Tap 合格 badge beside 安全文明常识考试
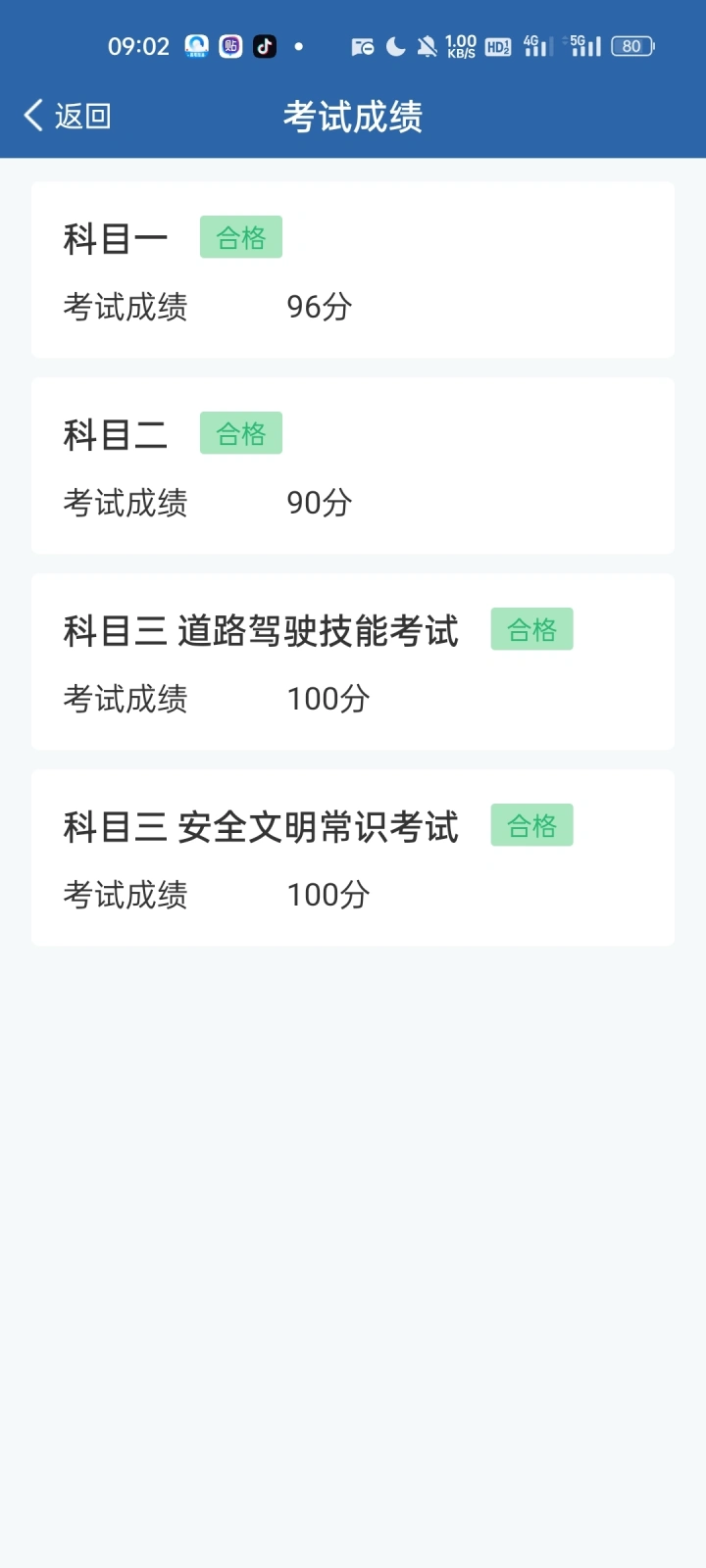 [531, 825]
